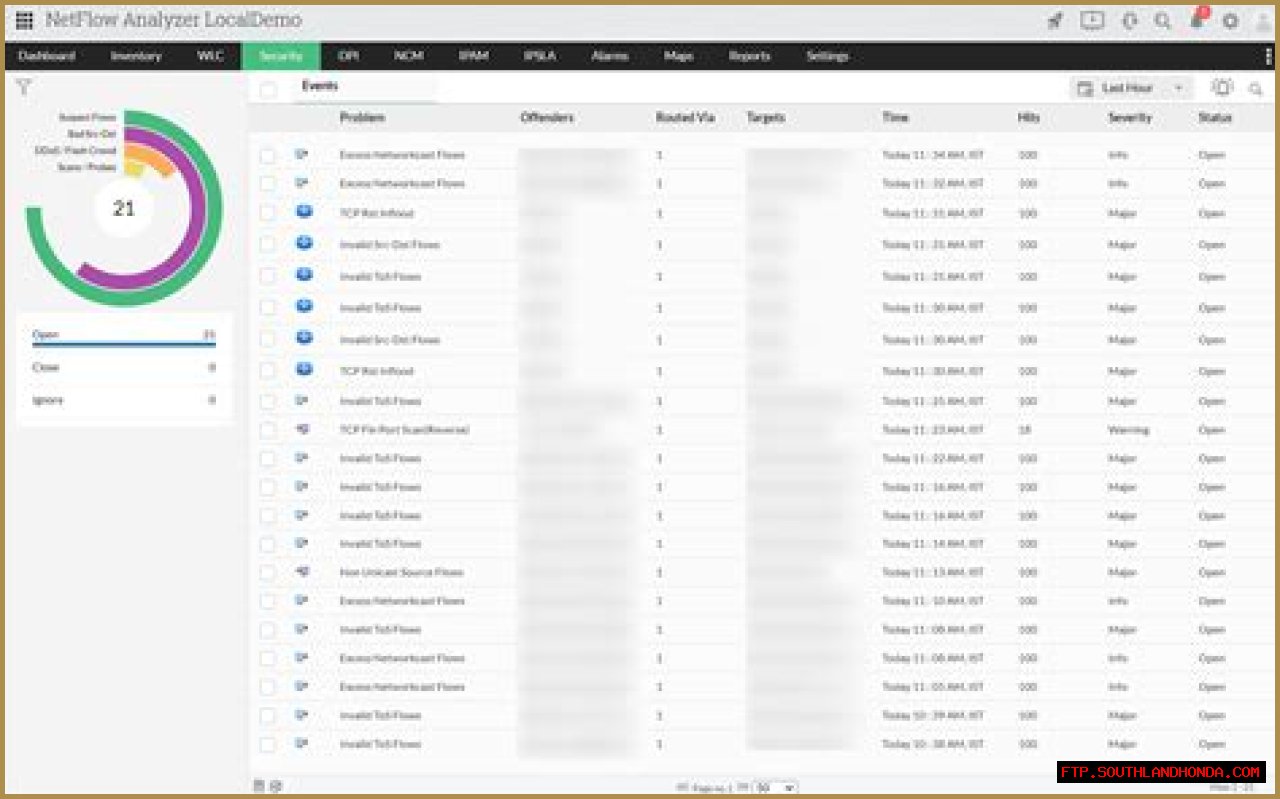The width and height of the screenshot is (1280, 799).
Task: Click the Non Unicast Source Flows problem link
Action: tap(401, 573)
